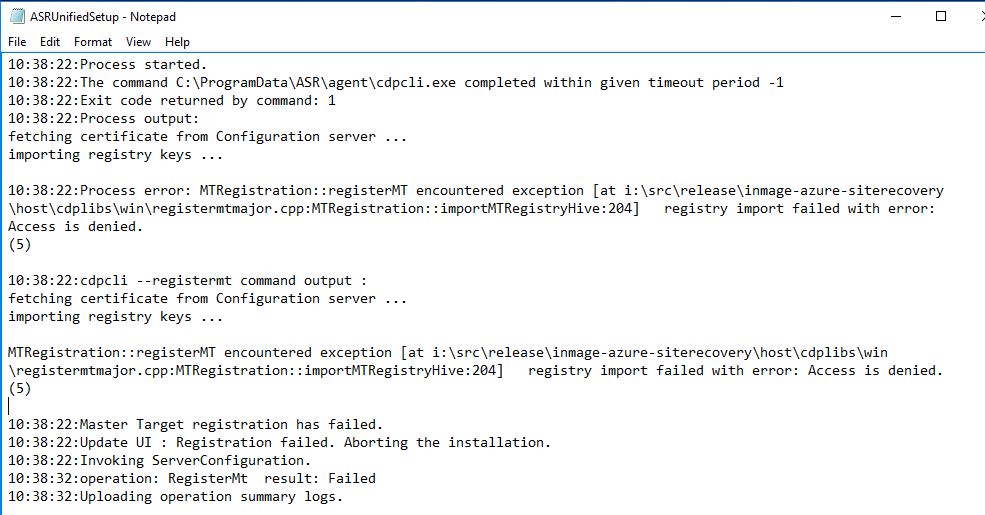The height and width of the screenshot is (515, 985).
Task: Maximize the ASRUnifiedSetup Notepad window
Action: click(x=940, y=16)
